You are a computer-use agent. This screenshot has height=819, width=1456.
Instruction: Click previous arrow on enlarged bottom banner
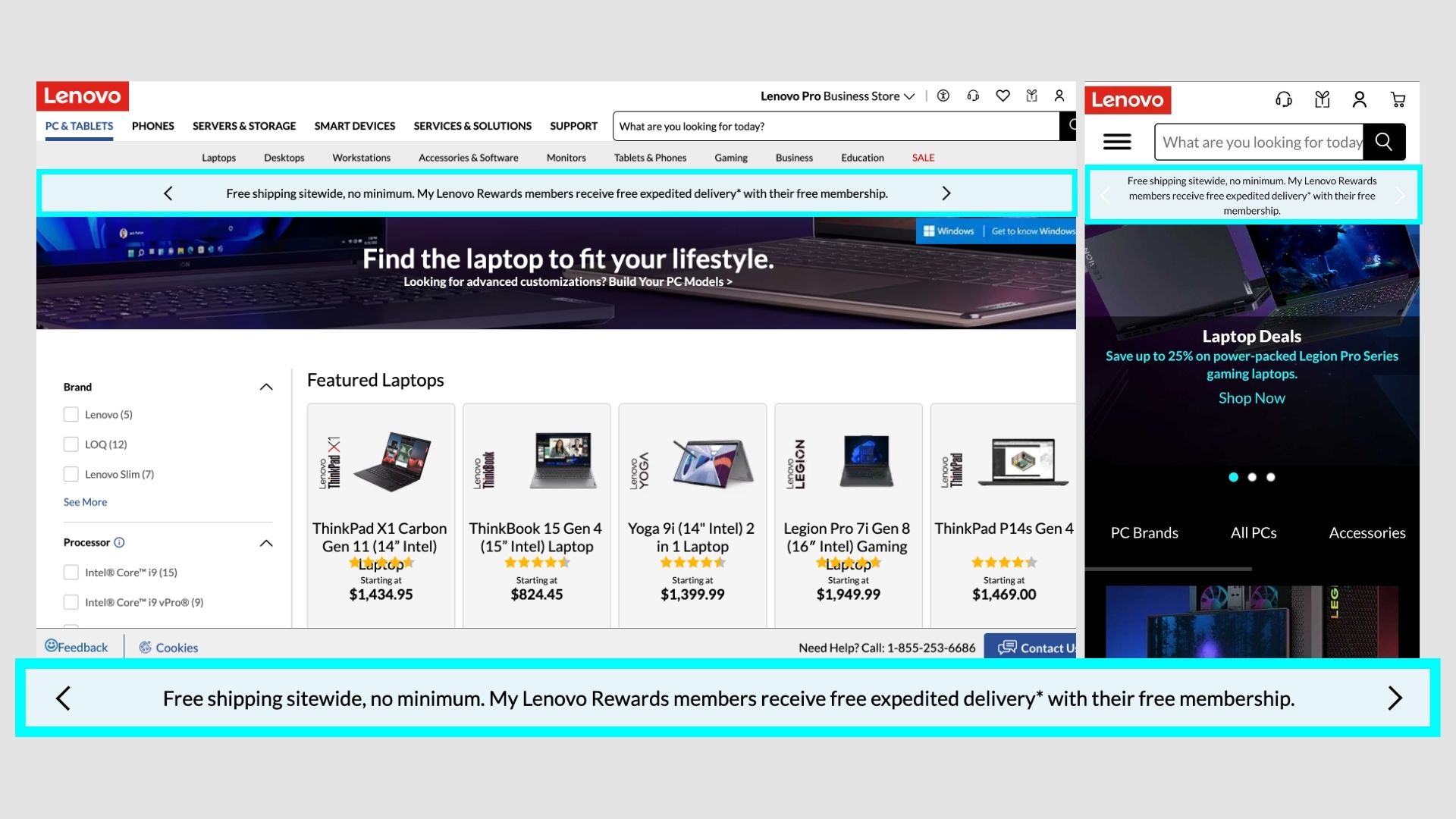(64, 698)
